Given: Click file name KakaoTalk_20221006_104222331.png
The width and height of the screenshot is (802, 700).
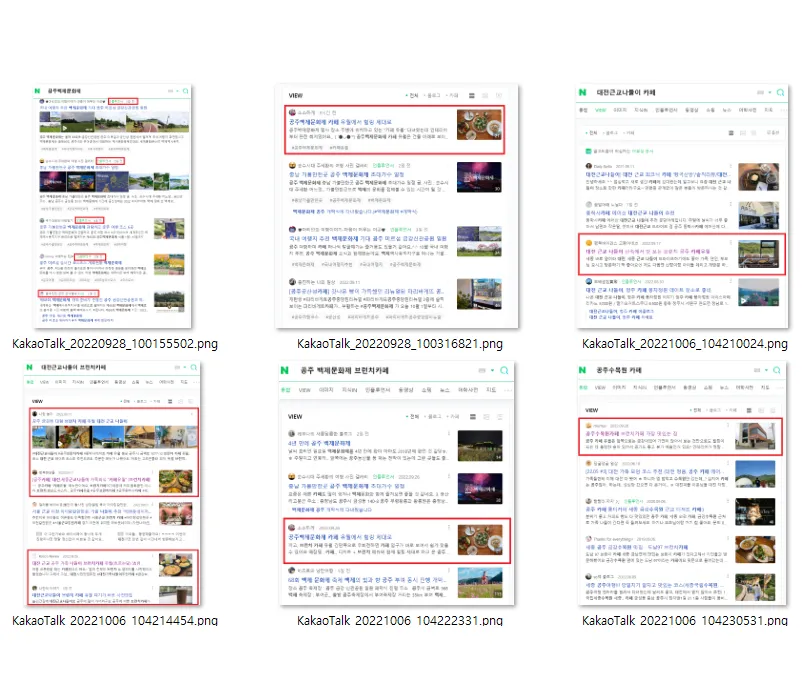Looking at the screenshot, I should 400,620.
